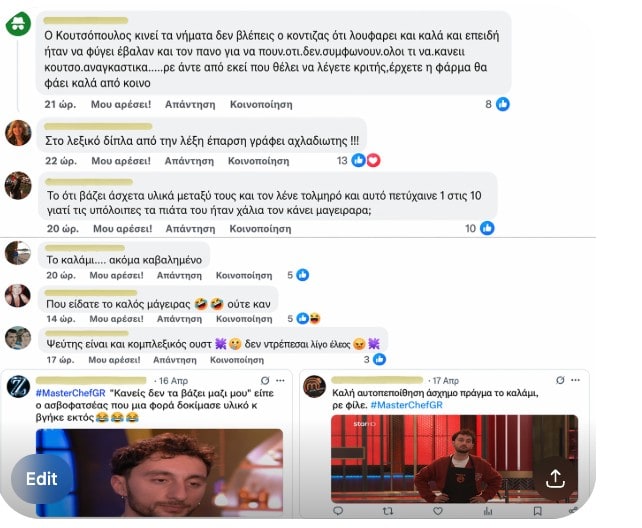Click the Grok circle icon on the 16 Απρ tweet
The width and height of the screenshot is (642, 528).
(265, 381)
